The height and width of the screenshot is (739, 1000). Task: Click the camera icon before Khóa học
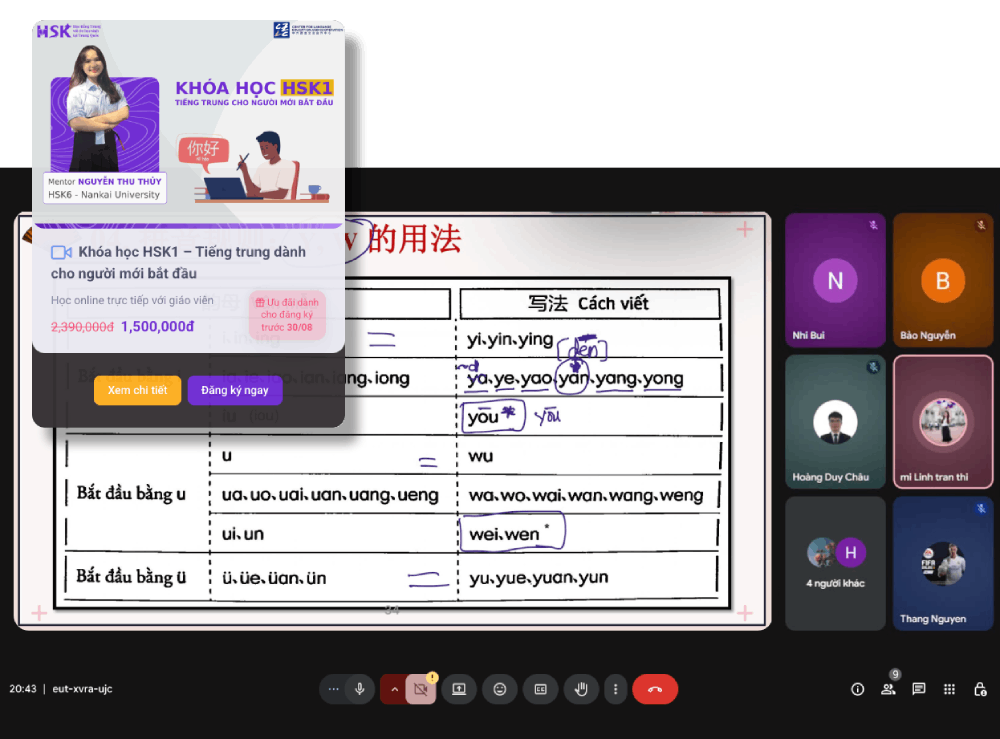pyautogui.click(x=61, y=252)
